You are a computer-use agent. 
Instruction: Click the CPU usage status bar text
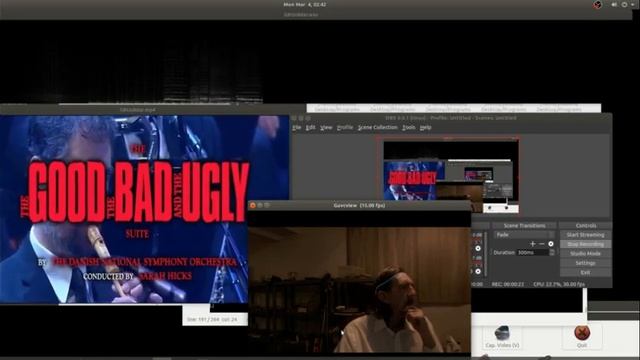559,284
